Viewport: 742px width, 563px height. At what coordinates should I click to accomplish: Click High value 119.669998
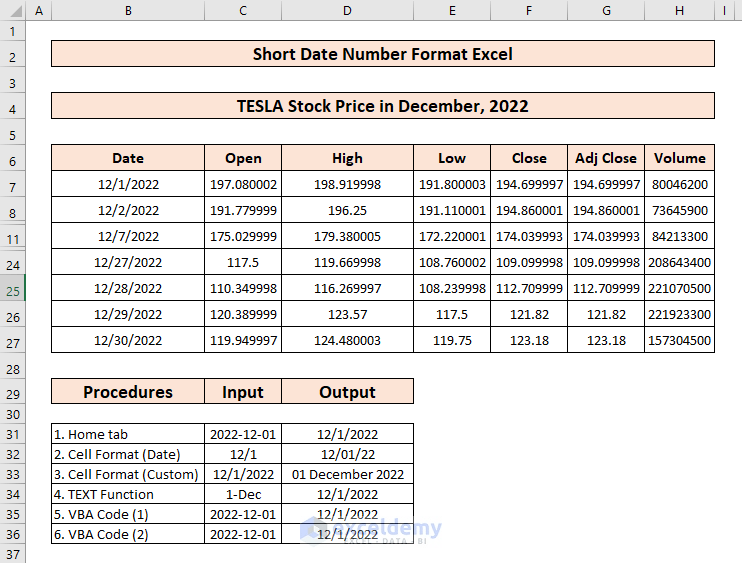coord(347,262)
